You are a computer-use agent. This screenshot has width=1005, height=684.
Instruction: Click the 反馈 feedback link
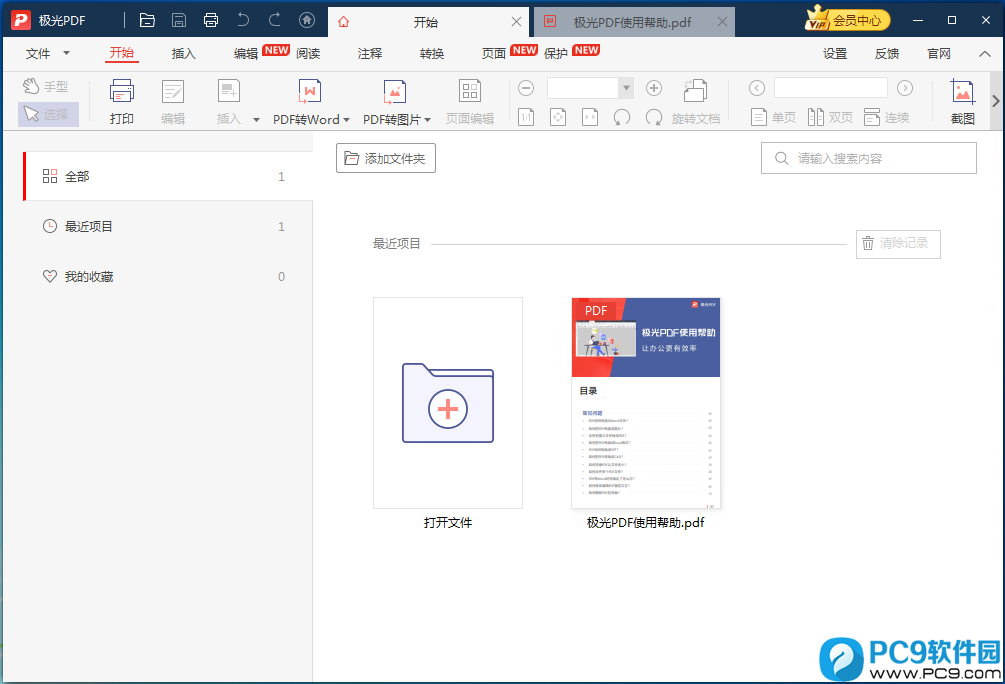click(886, 54)
